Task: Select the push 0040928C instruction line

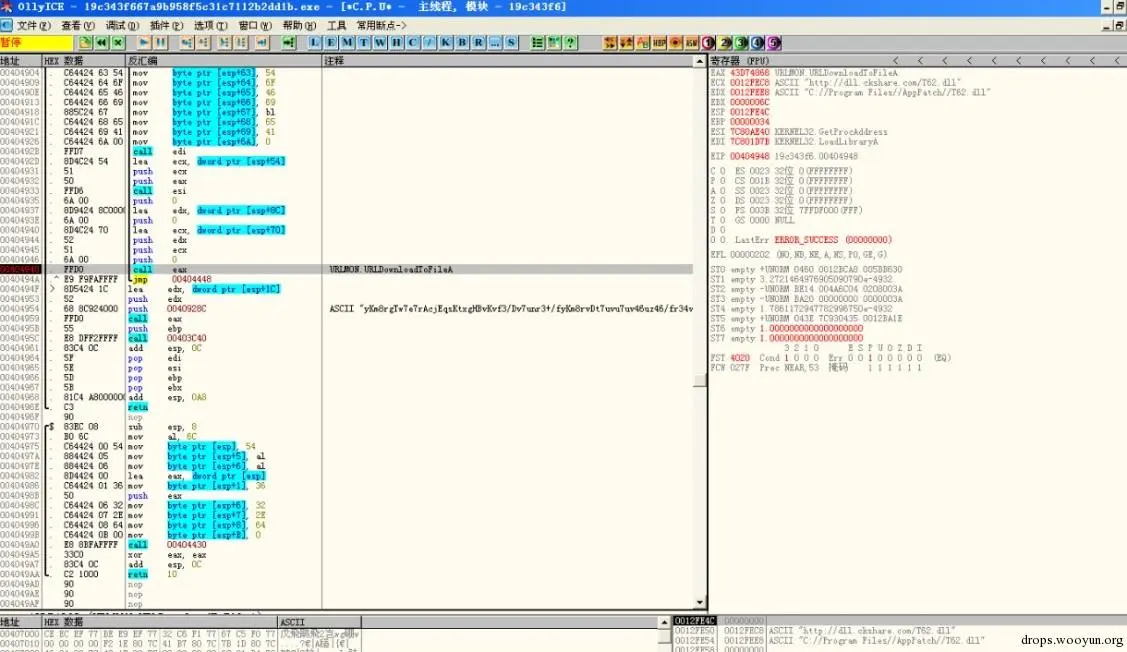Action: 346,308
